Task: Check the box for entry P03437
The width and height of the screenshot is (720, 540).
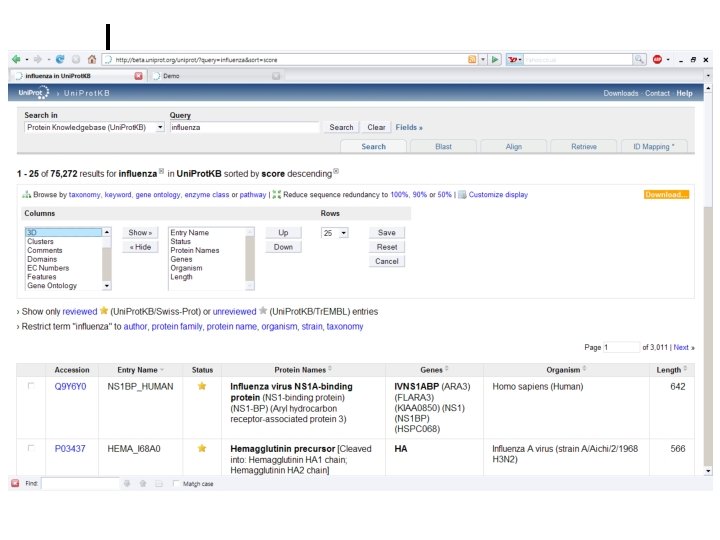Action: (31, 448)
